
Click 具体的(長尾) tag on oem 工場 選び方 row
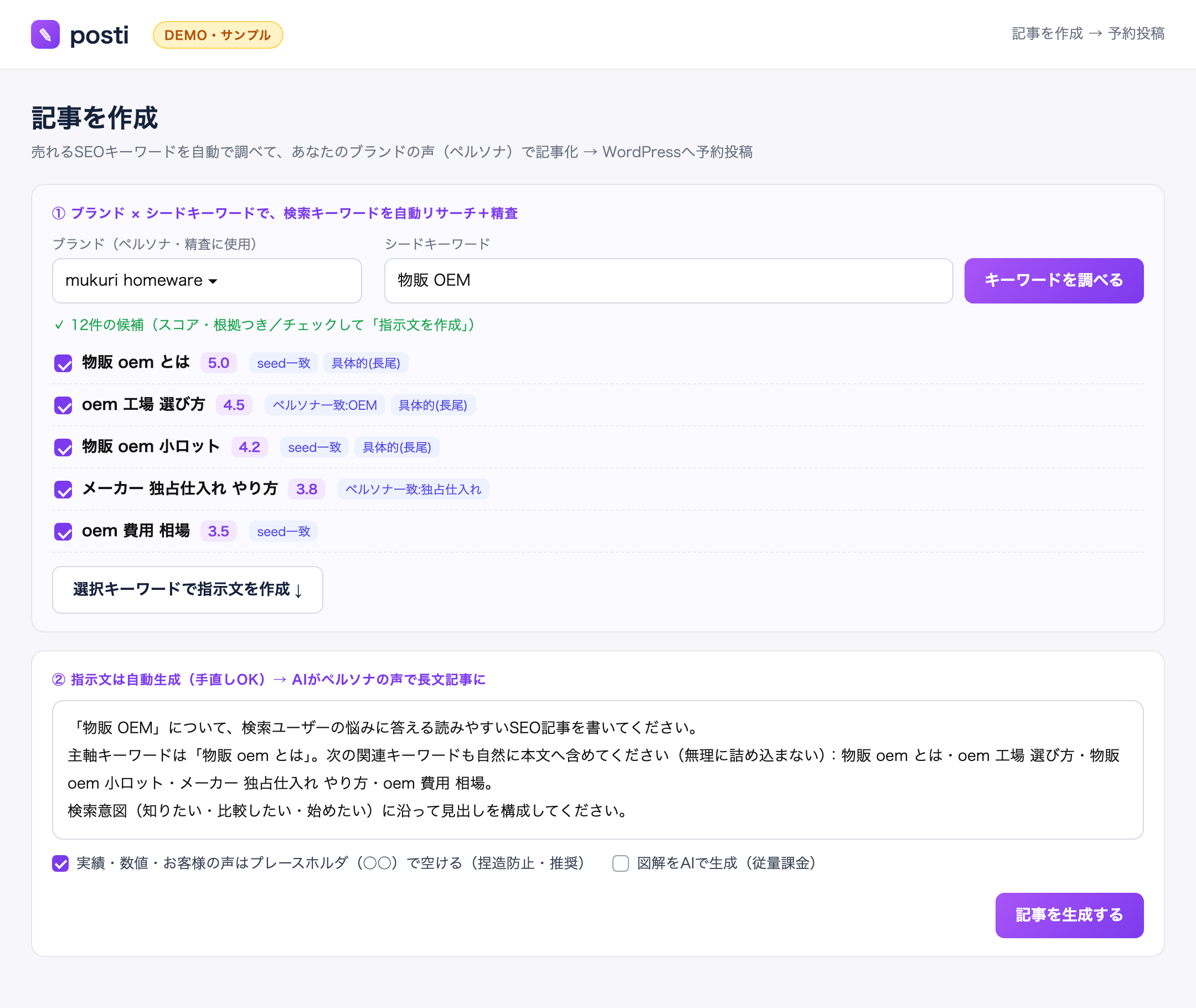click(x=433, y=405)
